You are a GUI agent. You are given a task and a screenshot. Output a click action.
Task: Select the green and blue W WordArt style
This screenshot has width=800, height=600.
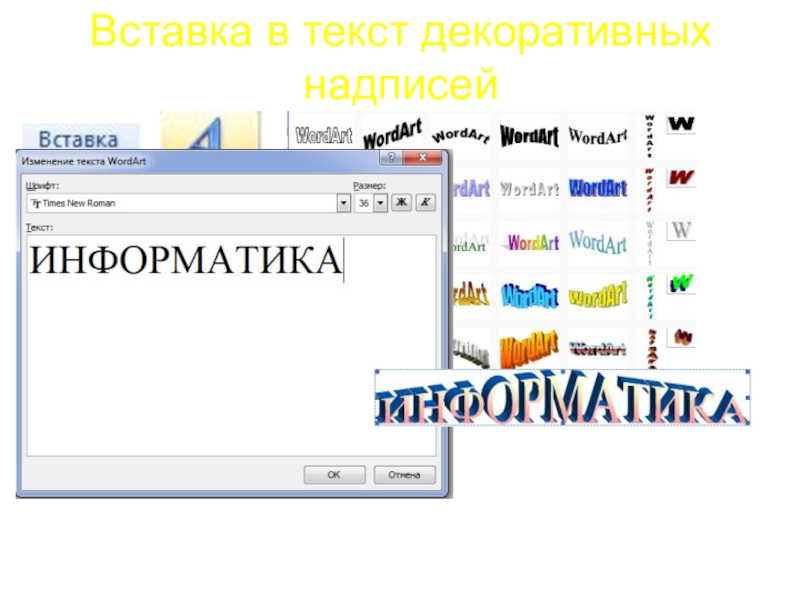click(681, 284)
